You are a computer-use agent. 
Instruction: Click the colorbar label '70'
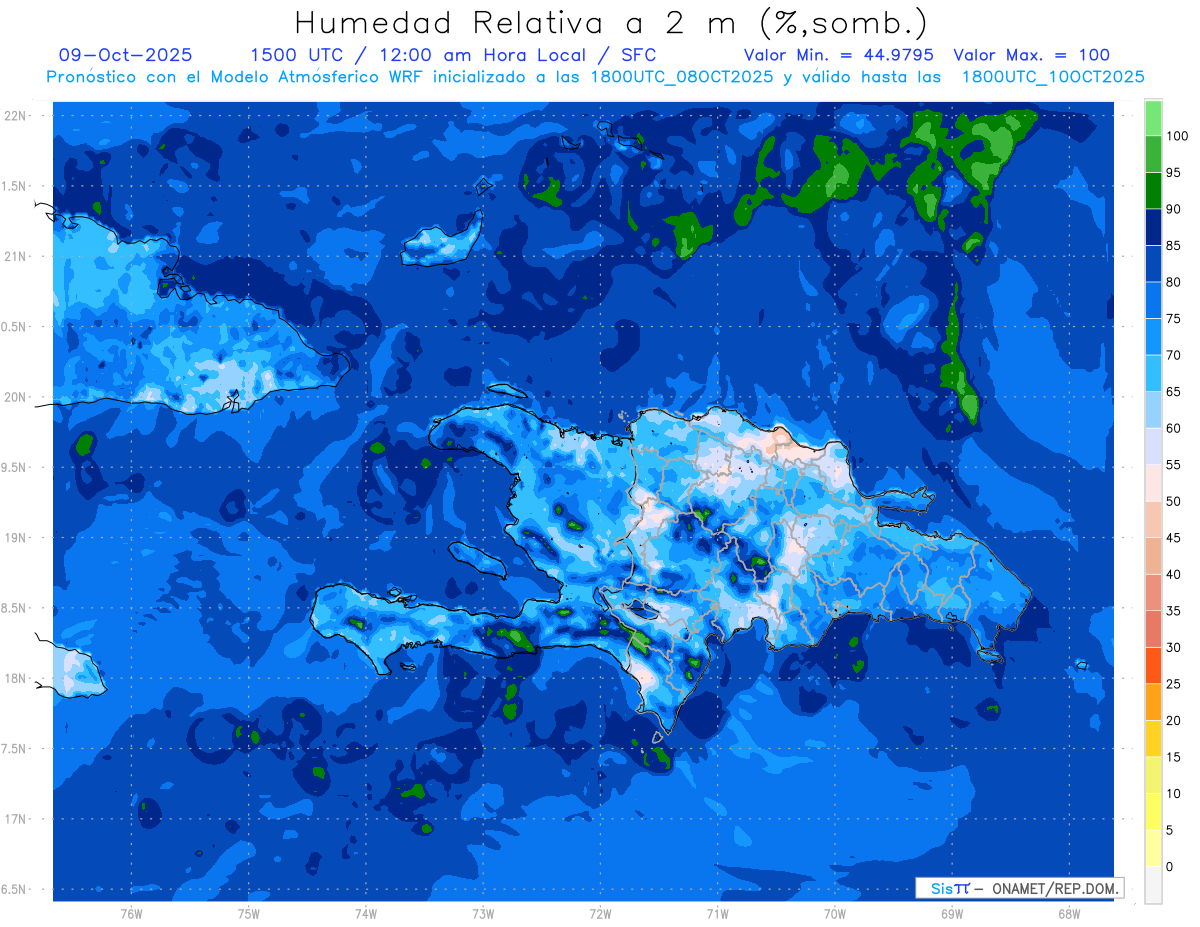[x=1173, y=355]
